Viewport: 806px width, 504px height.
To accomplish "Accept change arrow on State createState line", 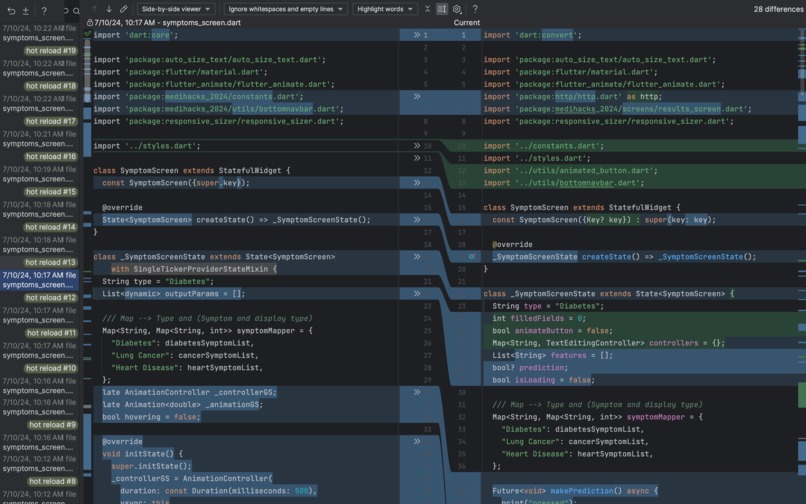I will pyautogui.click(x=417, y=220).
